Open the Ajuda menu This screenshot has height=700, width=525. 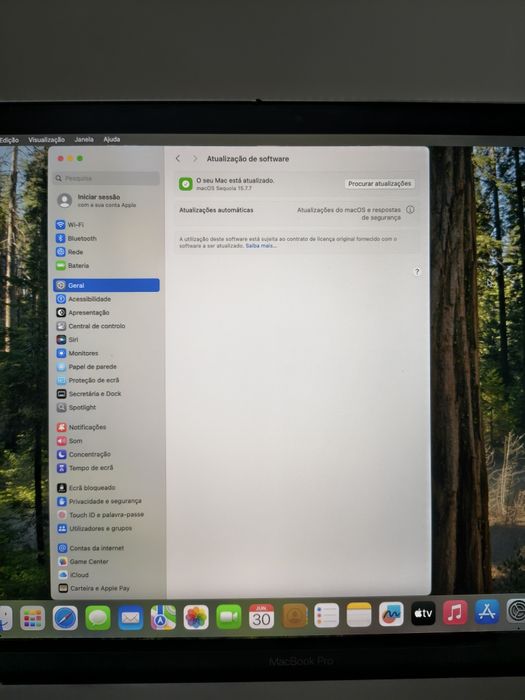coord(112,139)
